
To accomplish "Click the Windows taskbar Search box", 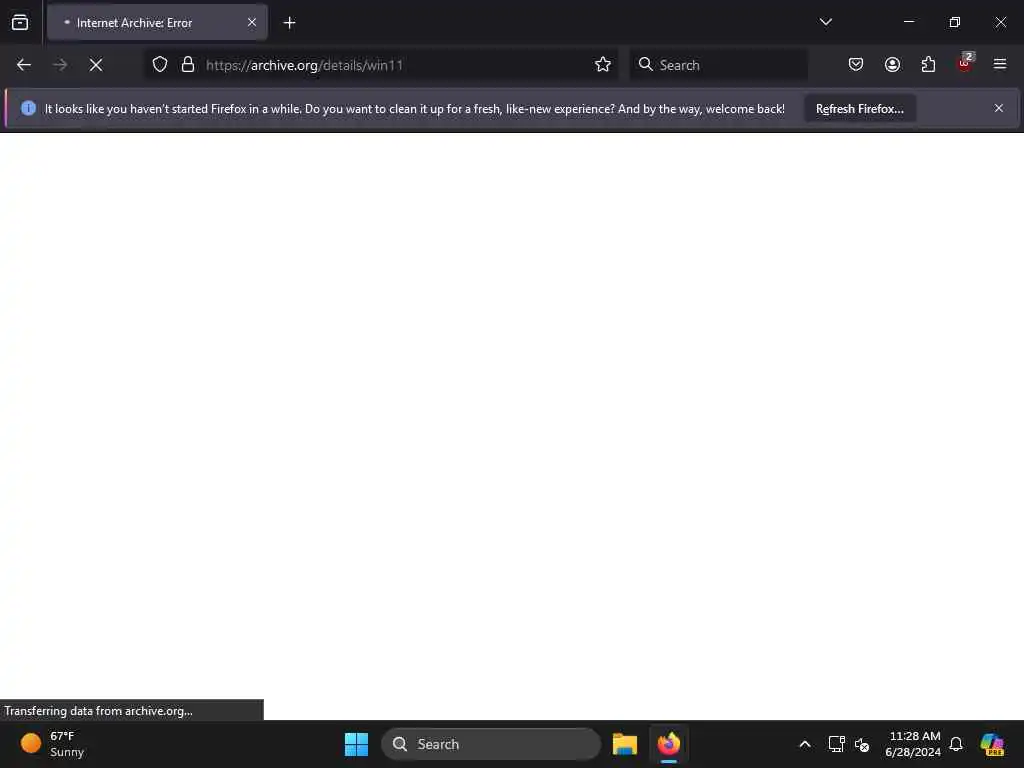I will tap(491, 744).
